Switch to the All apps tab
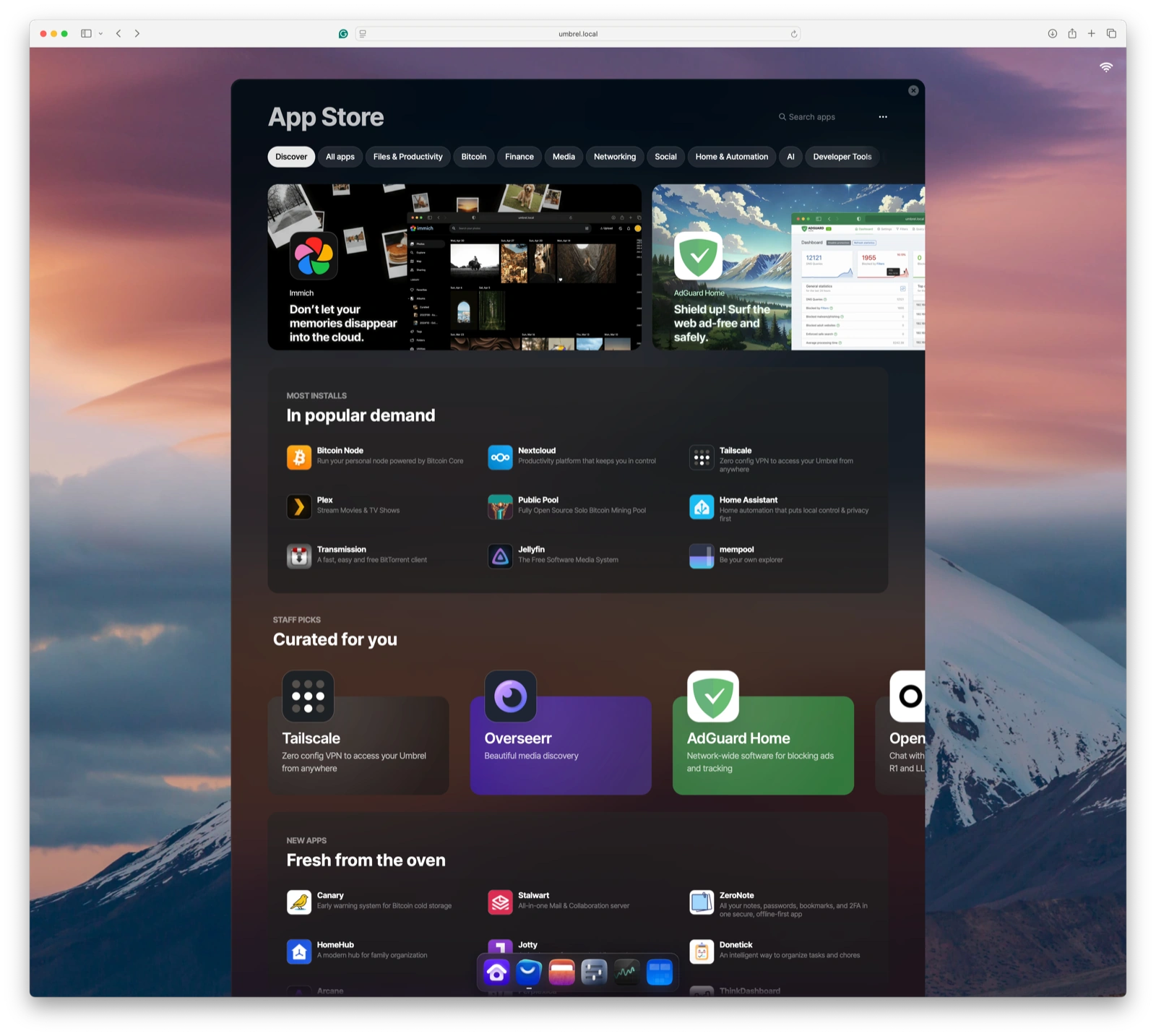 click(340, 157)
